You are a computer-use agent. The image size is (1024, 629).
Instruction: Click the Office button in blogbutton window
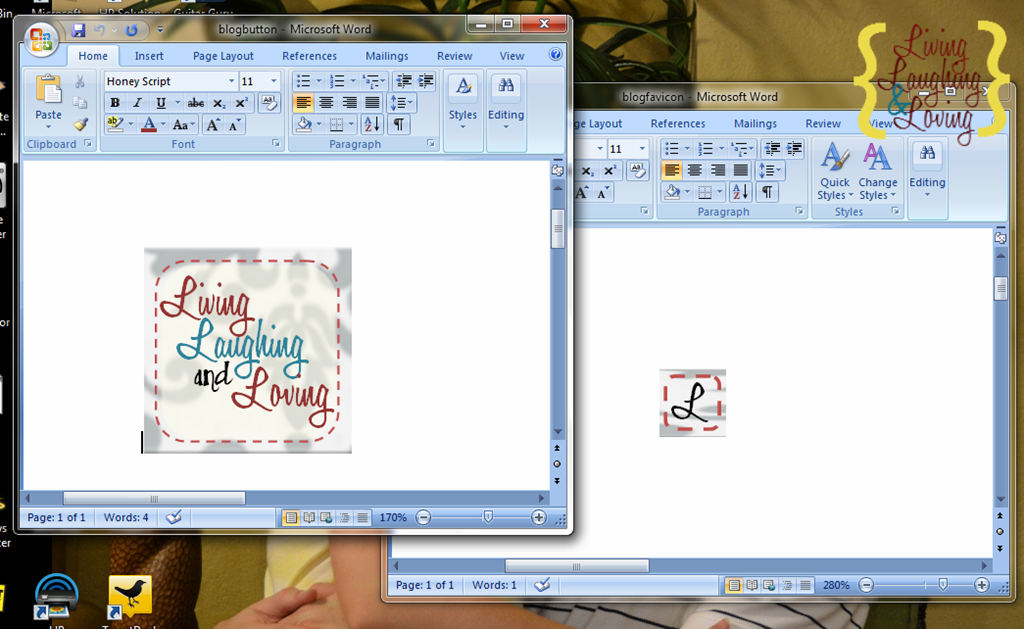40,39
